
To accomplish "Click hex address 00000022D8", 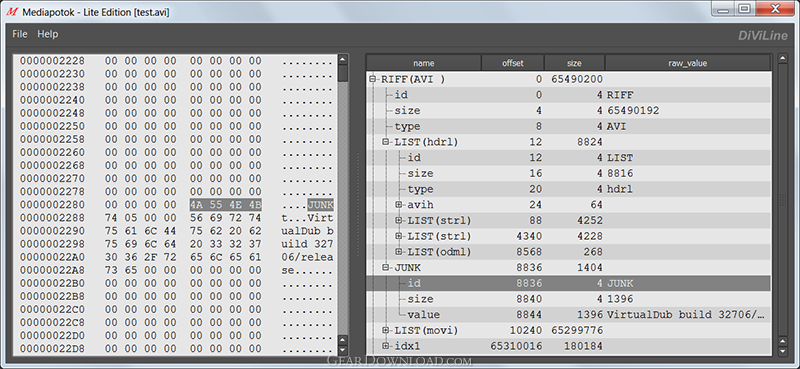I will [53, 349].
